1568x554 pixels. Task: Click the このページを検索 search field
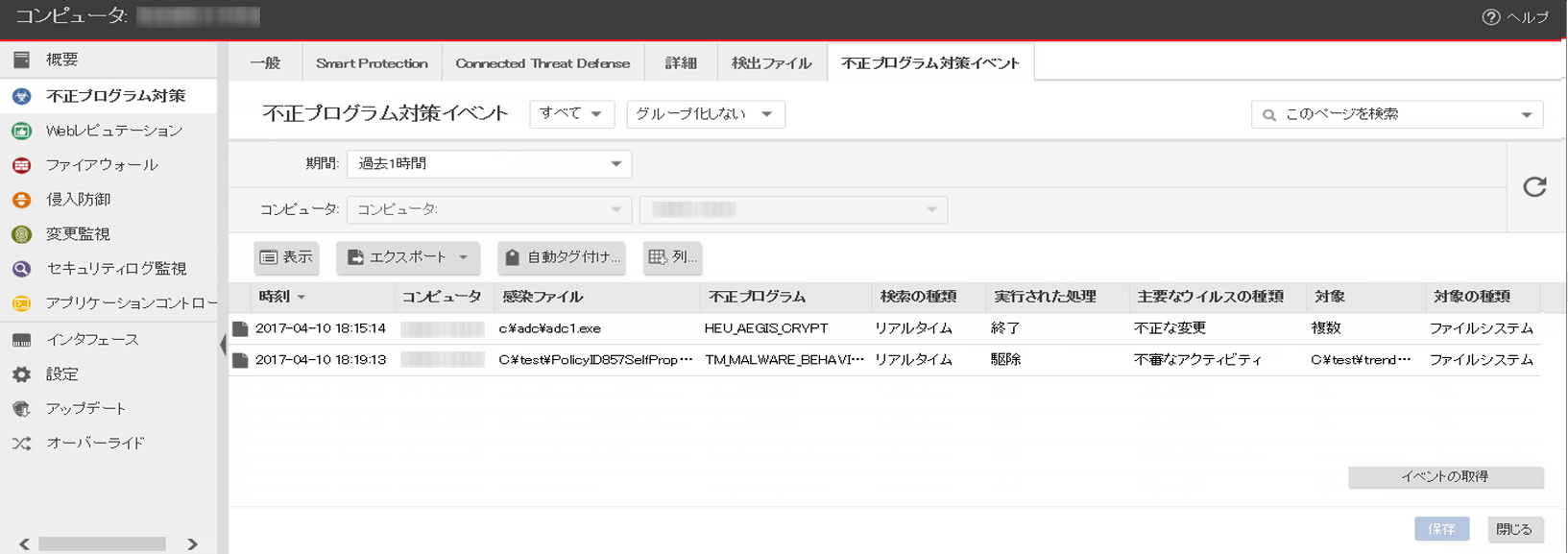click(x=1387, y=114)
